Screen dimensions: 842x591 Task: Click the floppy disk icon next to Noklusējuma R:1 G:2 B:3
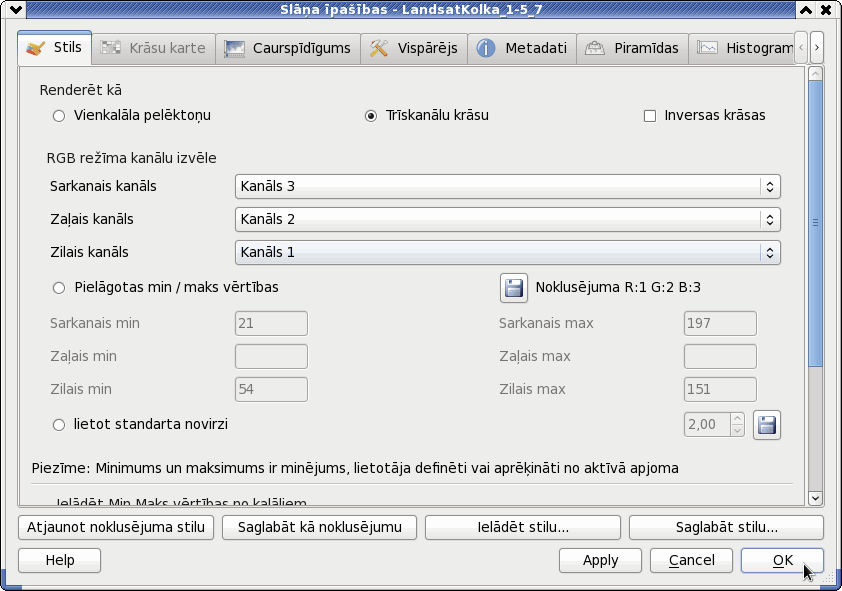[x=513, y=288]
